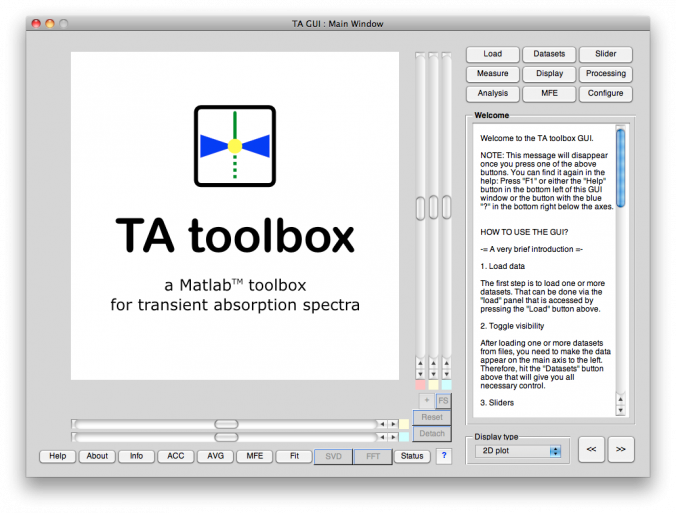Viewport: 676px width, 513px height.
Task: Click Welcome text scrollbar up arrow
Action: [620, 399]
